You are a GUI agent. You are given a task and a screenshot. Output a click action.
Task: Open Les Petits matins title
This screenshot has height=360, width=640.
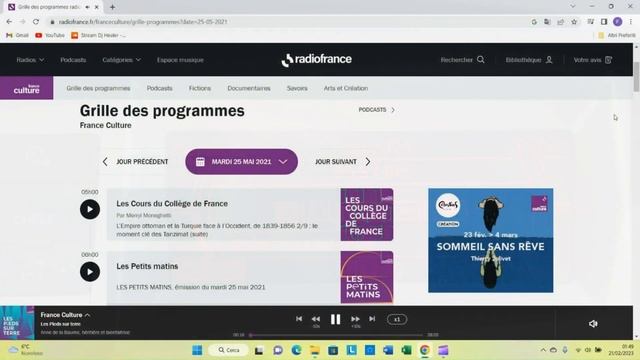tap(147, 266)
